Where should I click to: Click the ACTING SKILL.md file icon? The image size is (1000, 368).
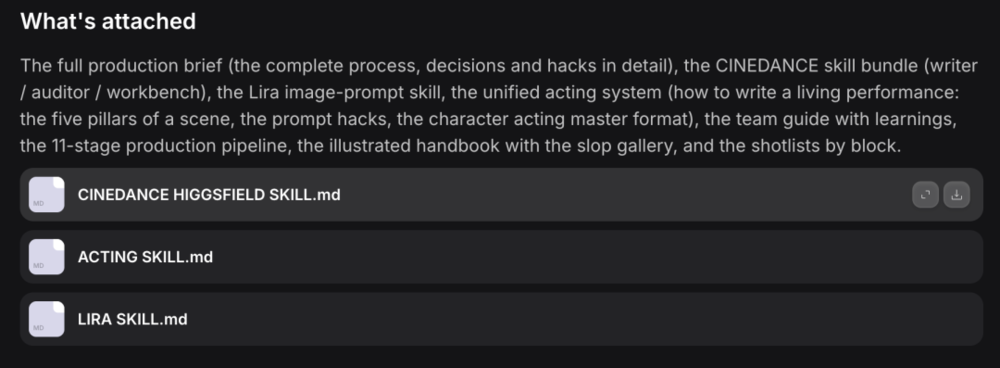click(x=47, y=257)
